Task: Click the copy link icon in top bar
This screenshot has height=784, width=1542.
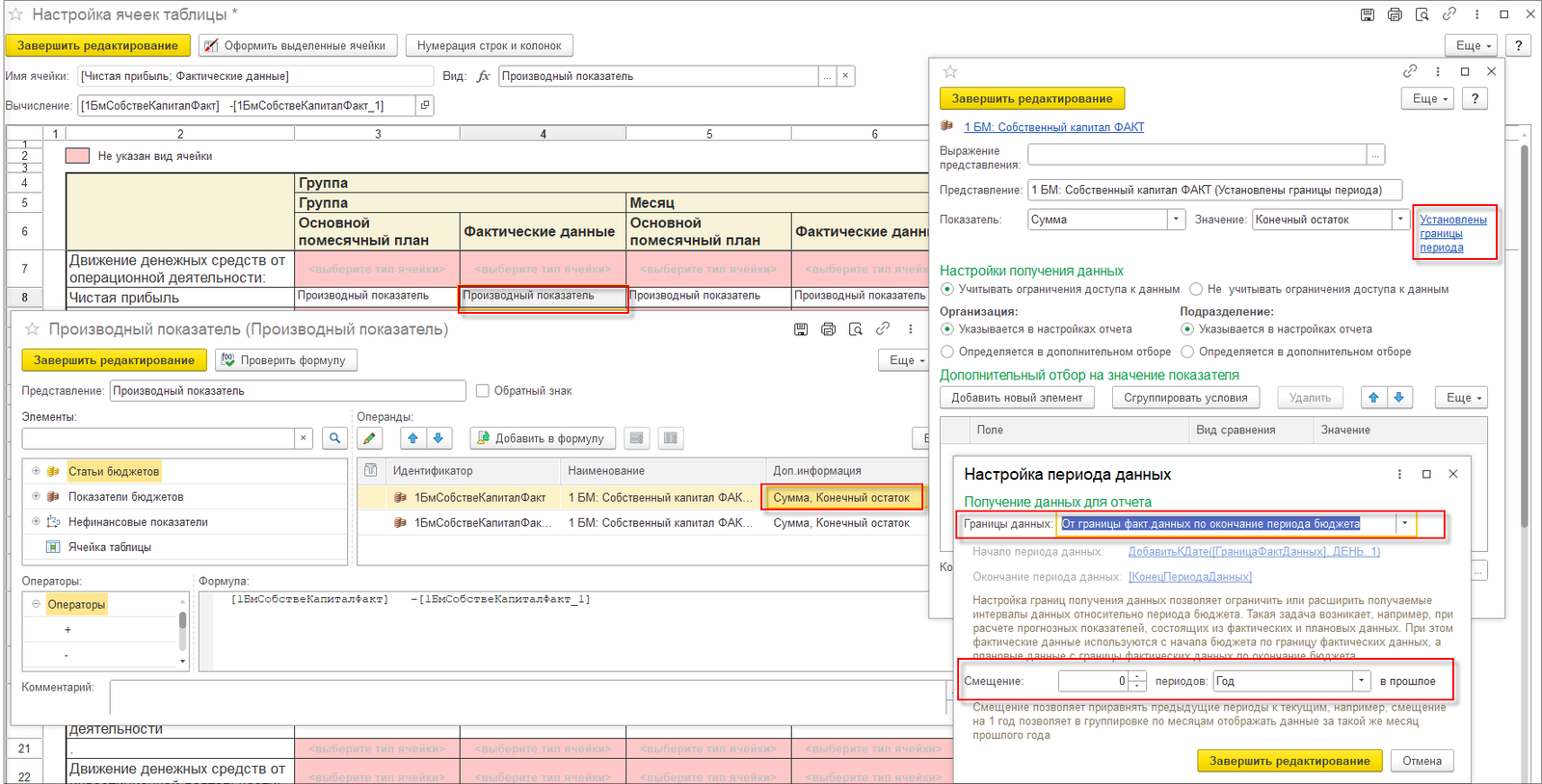Action: [1449, 14]
